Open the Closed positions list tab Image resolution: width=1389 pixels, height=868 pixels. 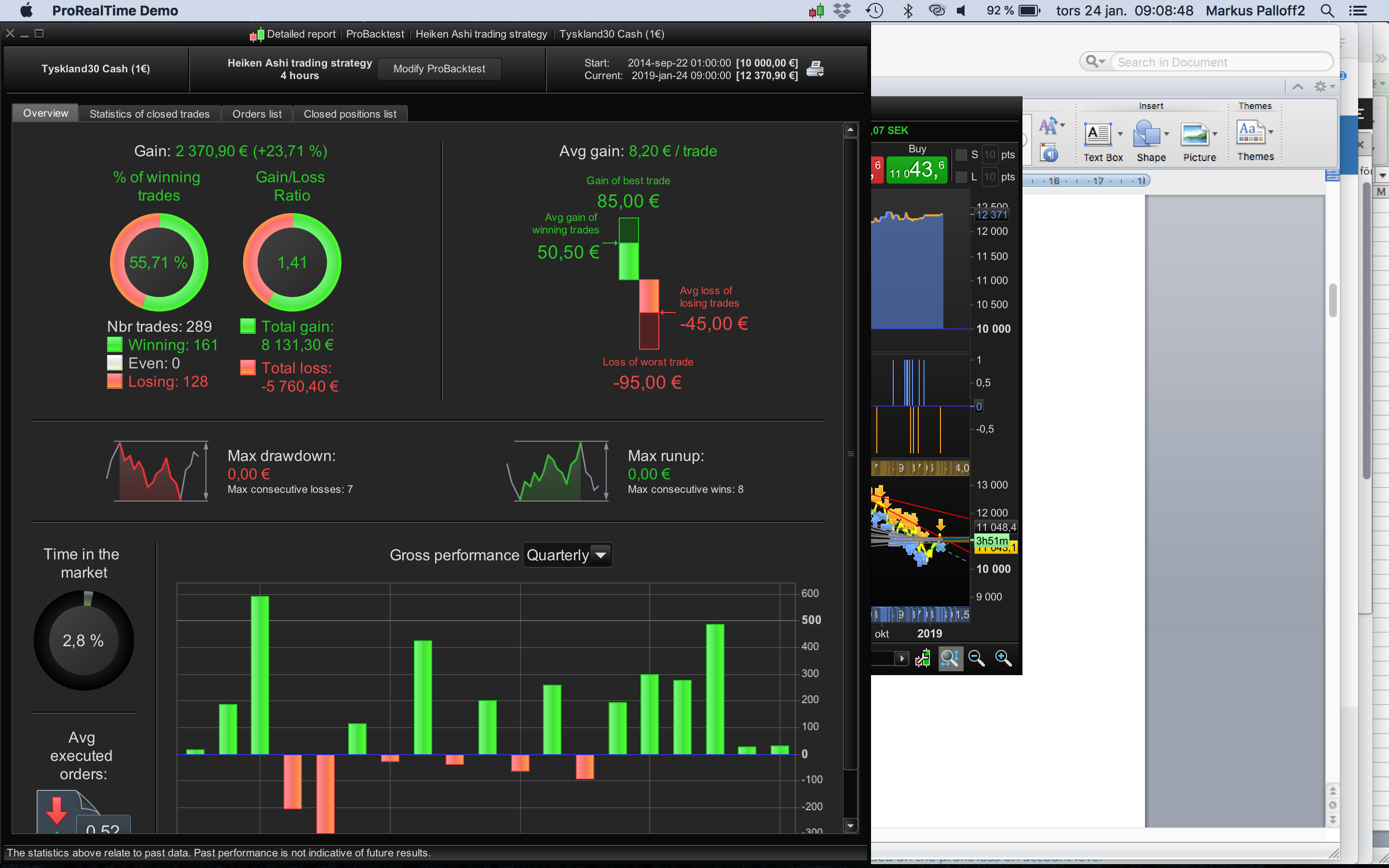click(x=350, y=114)
